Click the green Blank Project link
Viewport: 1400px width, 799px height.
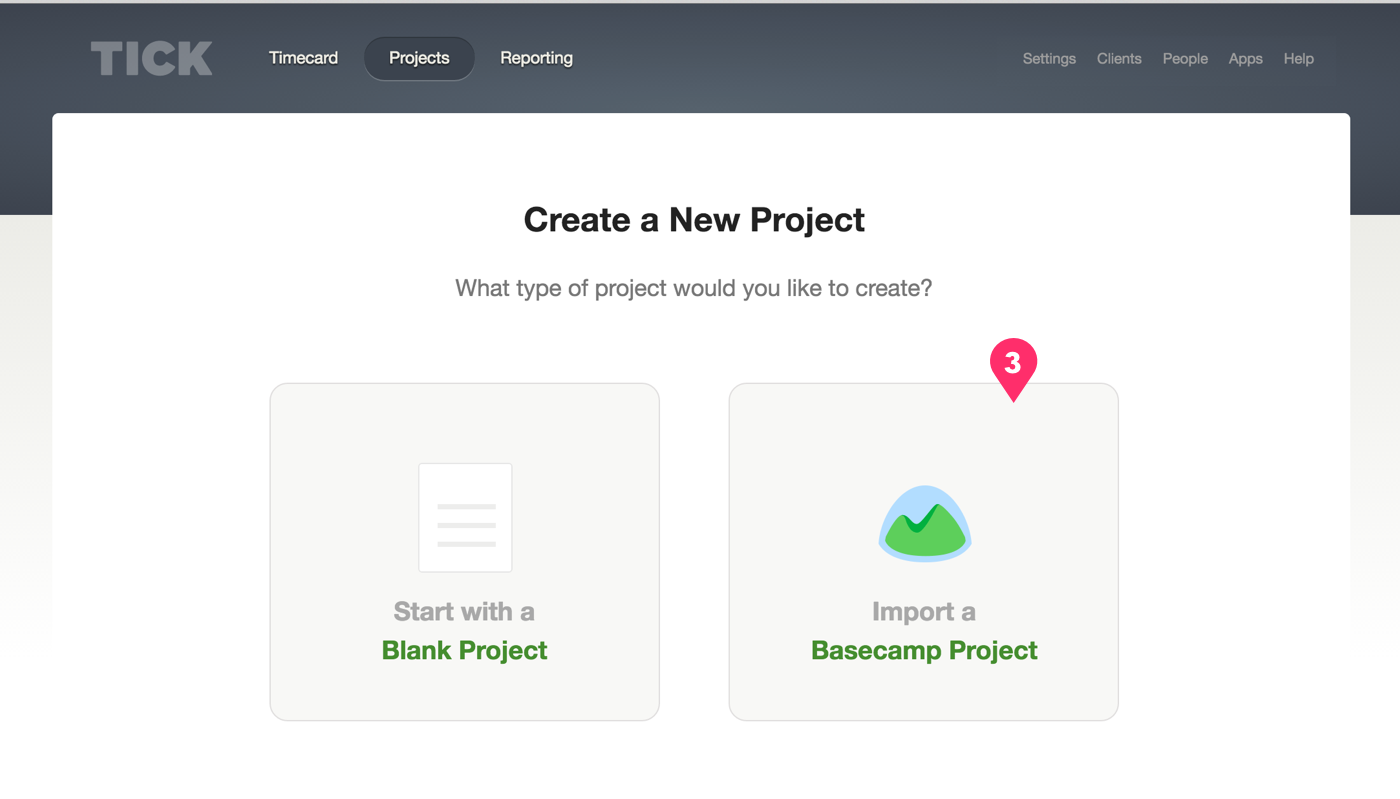pos(464,650)
